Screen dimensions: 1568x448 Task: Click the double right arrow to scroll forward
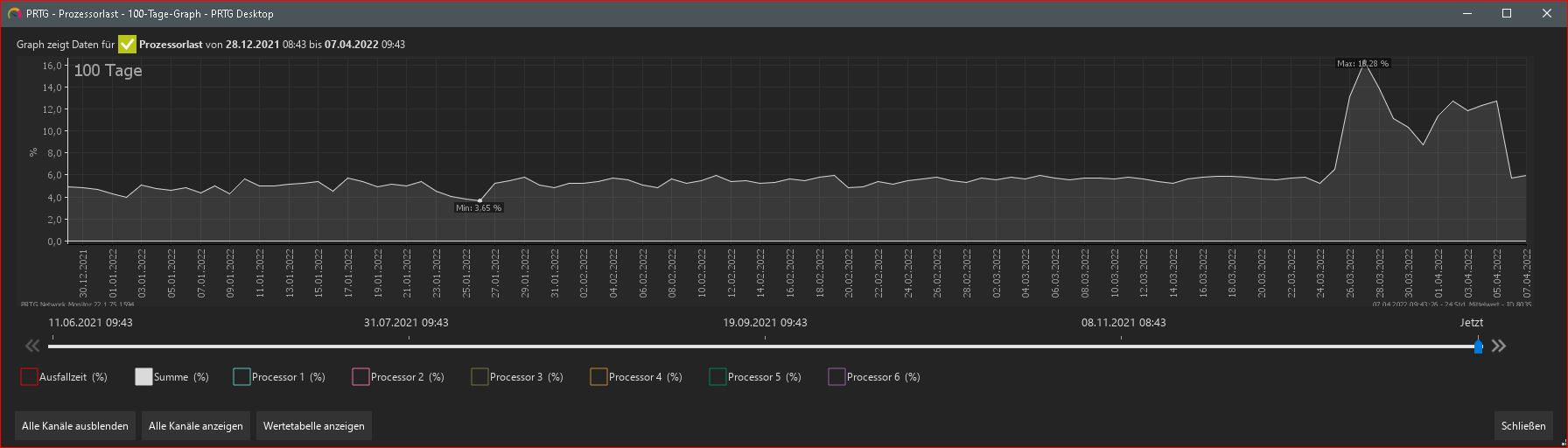tap(1499, 346)
